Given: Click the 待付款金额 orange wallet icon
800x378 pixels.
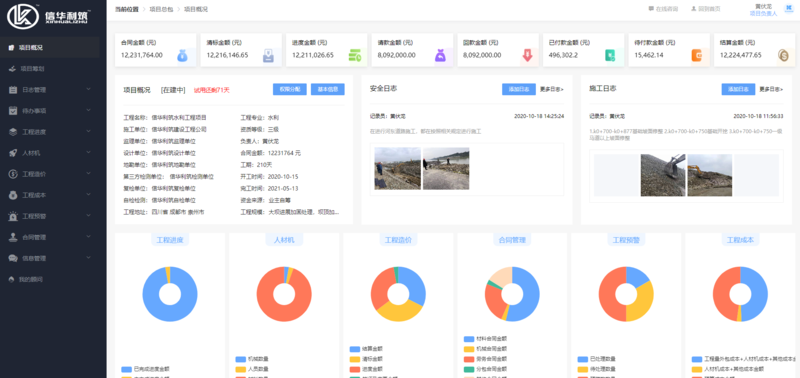Looking at the screenshot, I should (x=697, y=56).
